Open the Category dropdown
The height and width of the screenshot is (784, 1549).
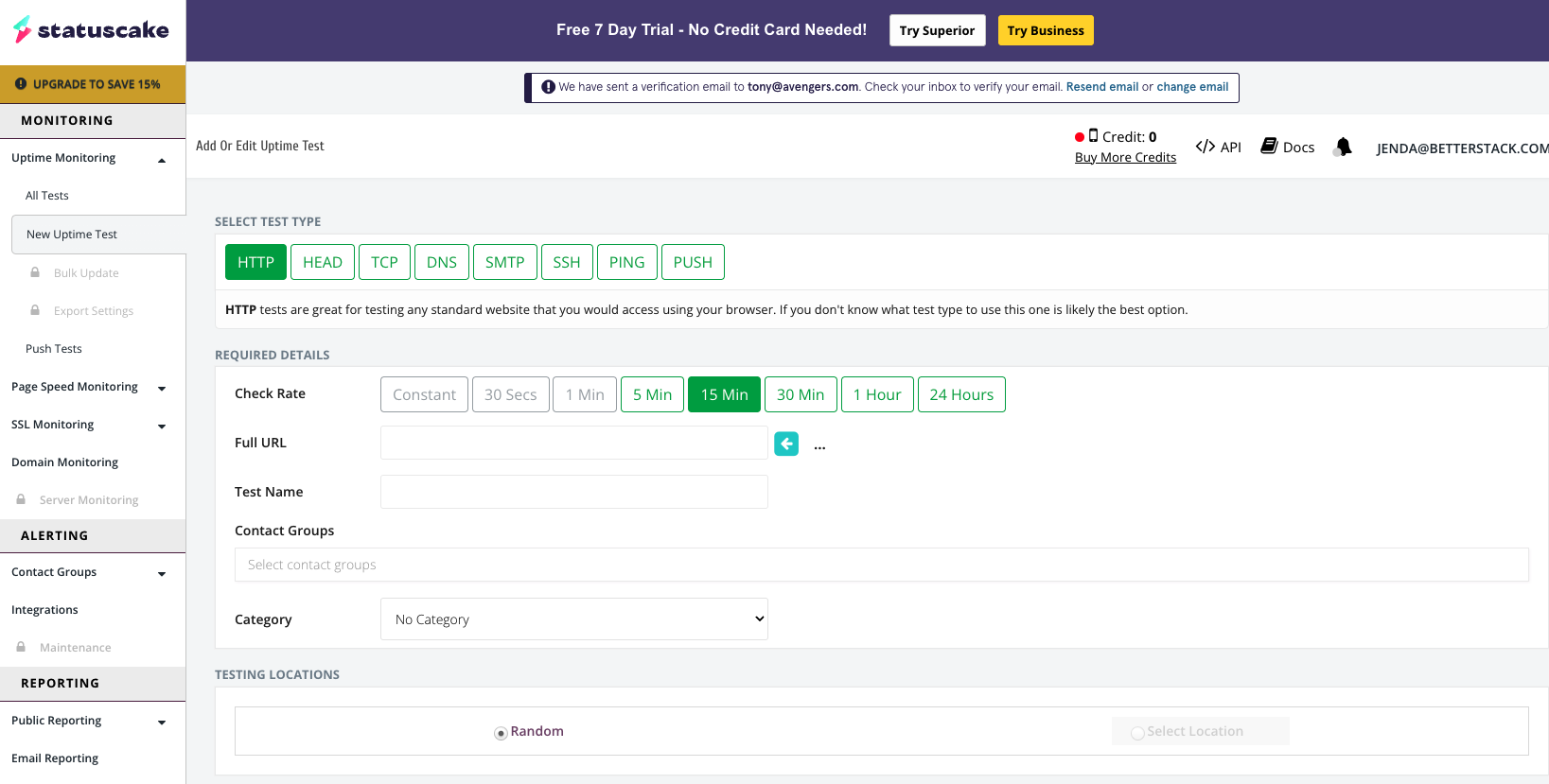pos(573,619)
